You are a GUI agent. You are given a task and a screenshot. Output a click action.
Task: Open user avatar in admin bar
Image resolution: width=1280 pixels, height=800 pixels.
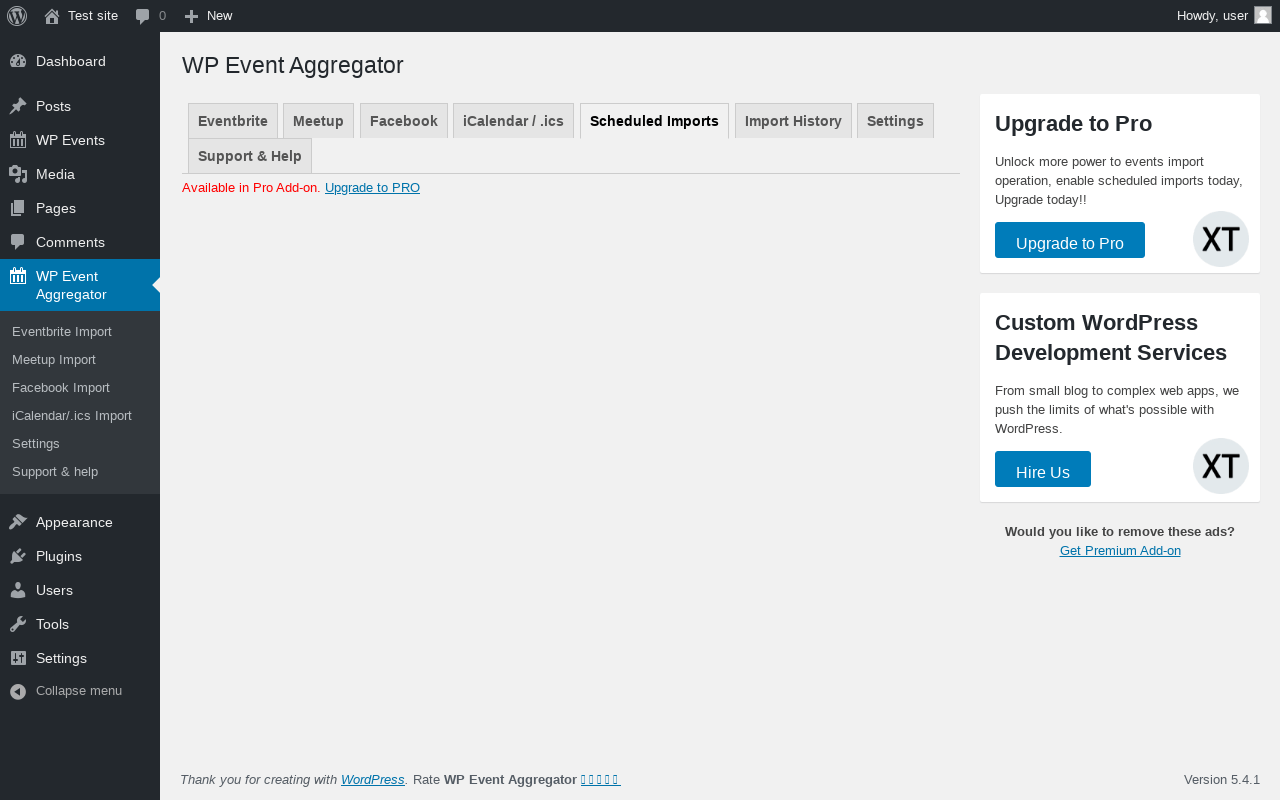(1263, 15)
